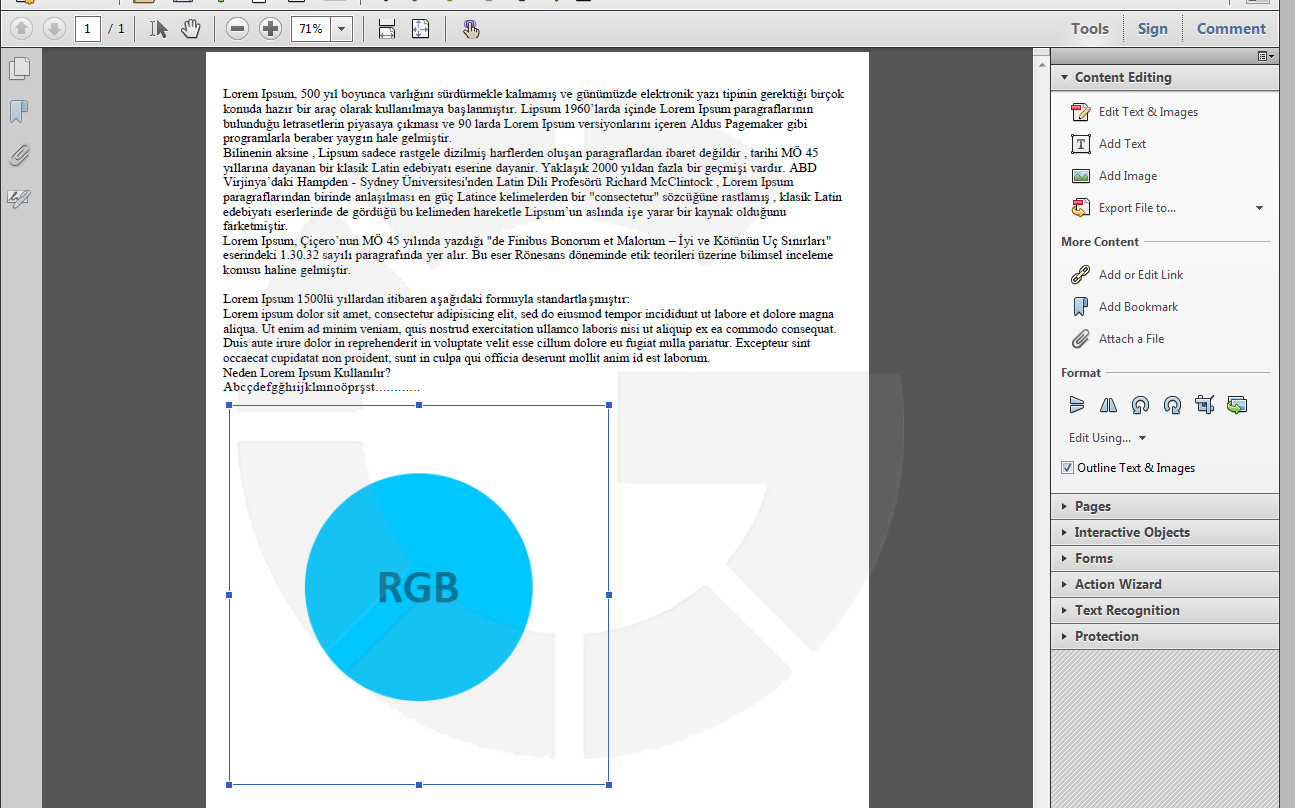Image resolution: width=1295 pixels, height=808 pixels.
Task: Flip selected image vertically
Action: click(x=1076, y=405)
